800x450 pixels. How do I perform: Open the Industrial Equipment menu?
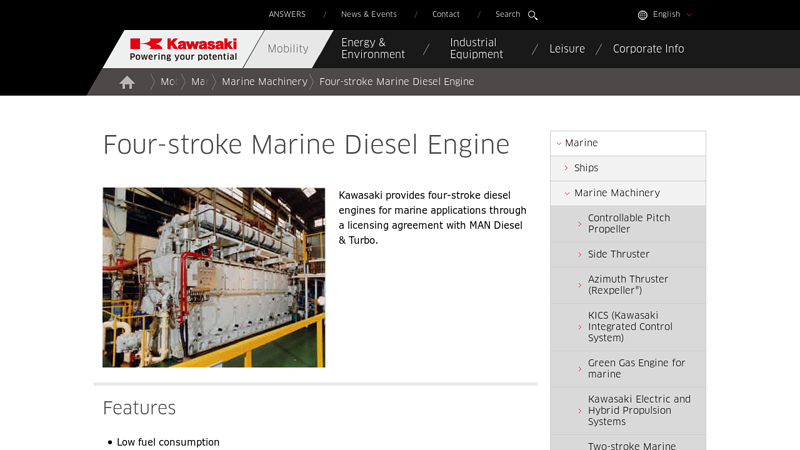[477, 48]
